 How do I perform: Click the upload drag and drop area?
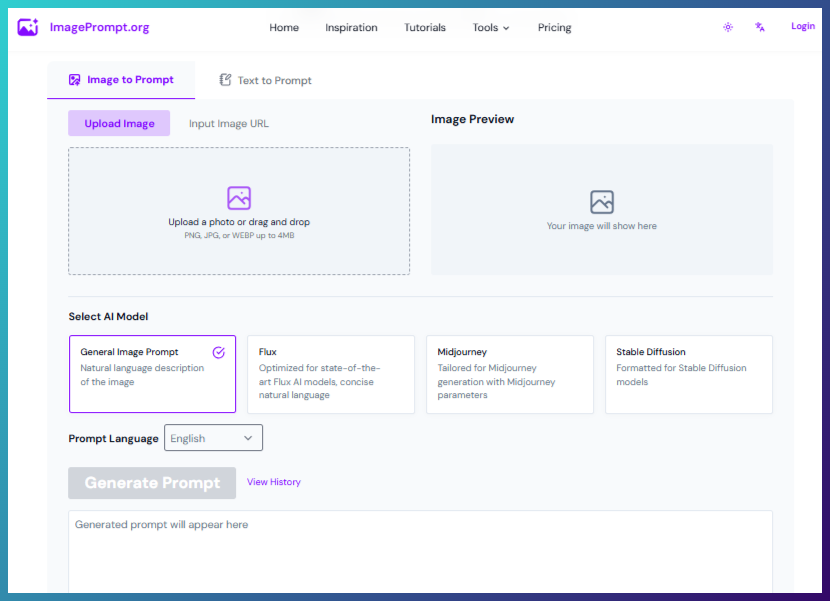pos(239,211)
